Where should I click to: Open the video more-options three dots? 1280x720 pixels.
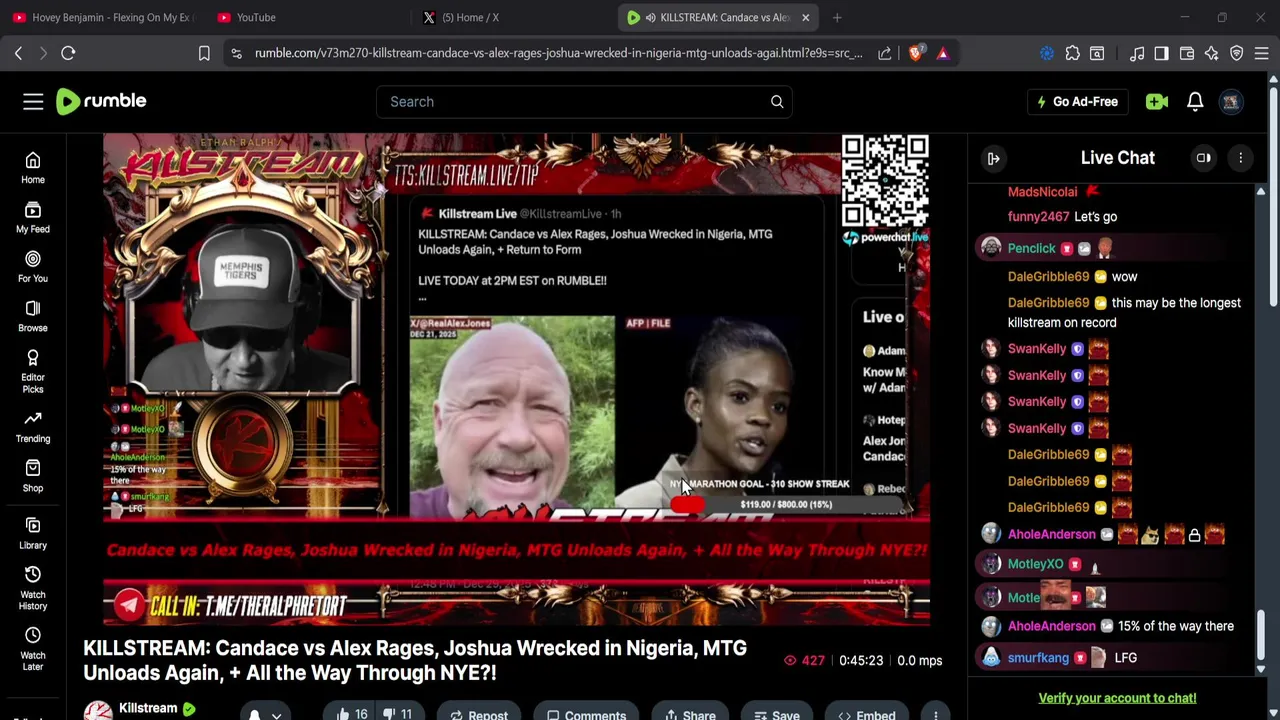(935, 715)
